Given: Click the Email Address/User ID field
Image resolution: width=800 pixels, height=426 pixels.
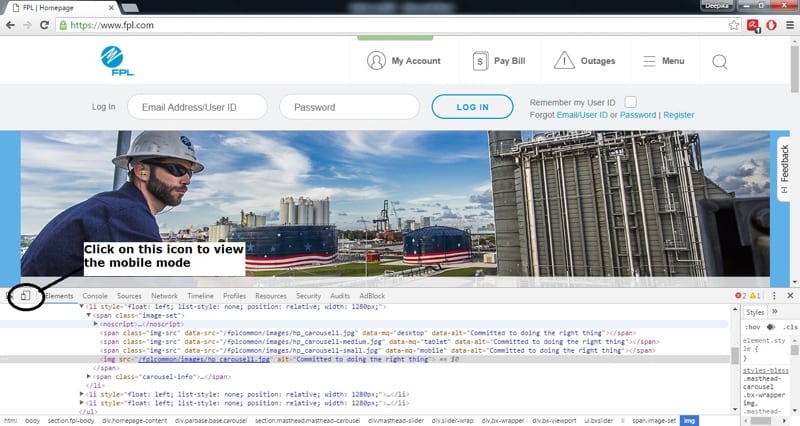Looking at the screenshot, I should coord(197,107).
